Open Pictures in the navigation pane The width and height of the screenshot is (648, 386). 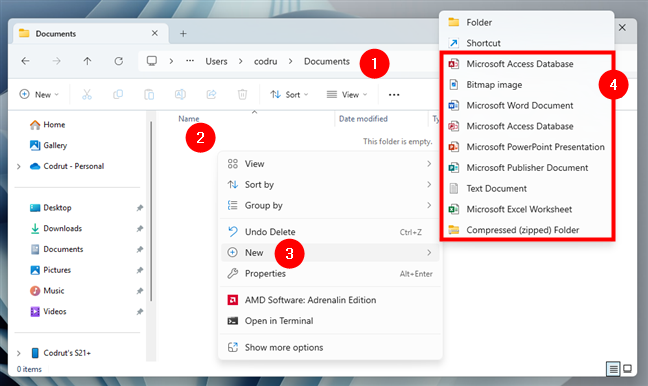pos(50,270)
